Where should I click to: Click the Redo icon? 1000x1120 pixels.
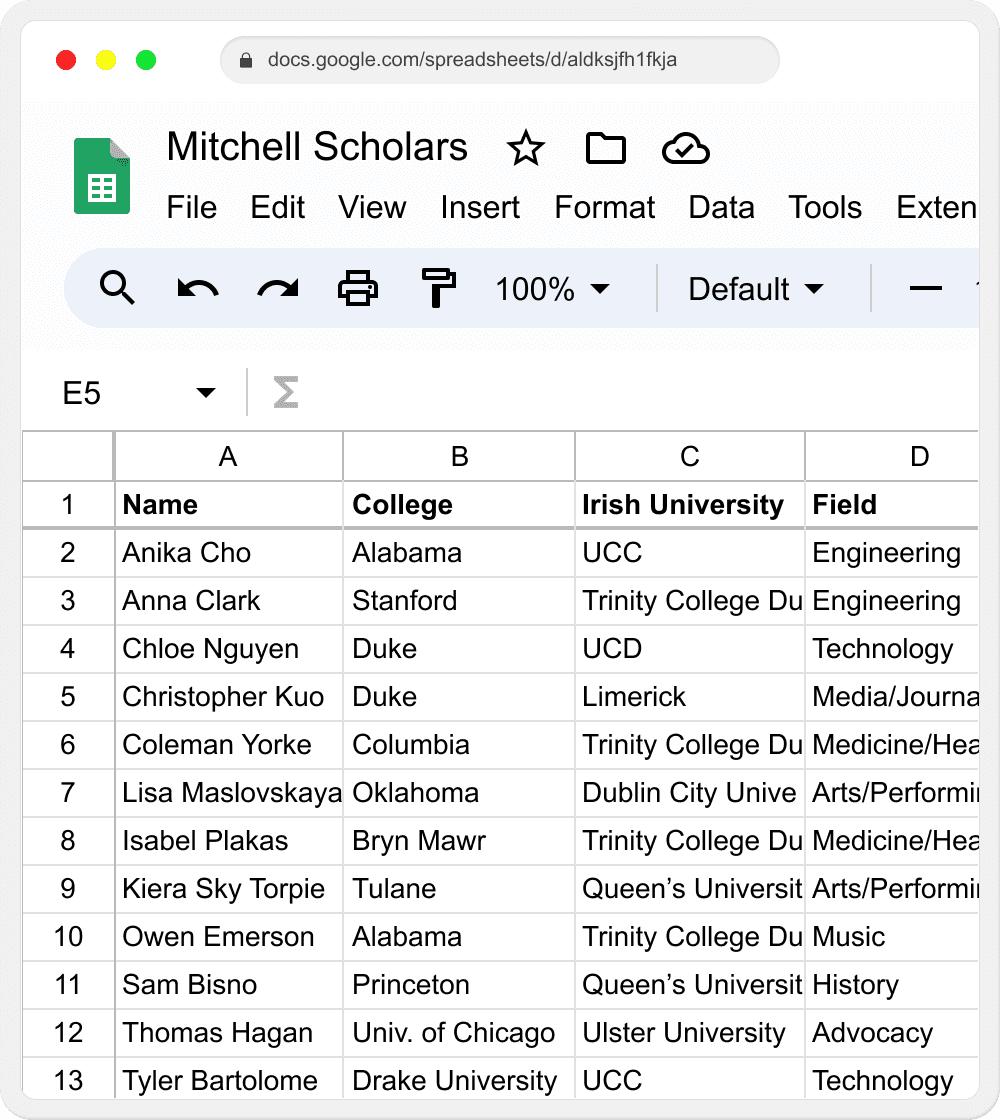[x=276, y=289]
